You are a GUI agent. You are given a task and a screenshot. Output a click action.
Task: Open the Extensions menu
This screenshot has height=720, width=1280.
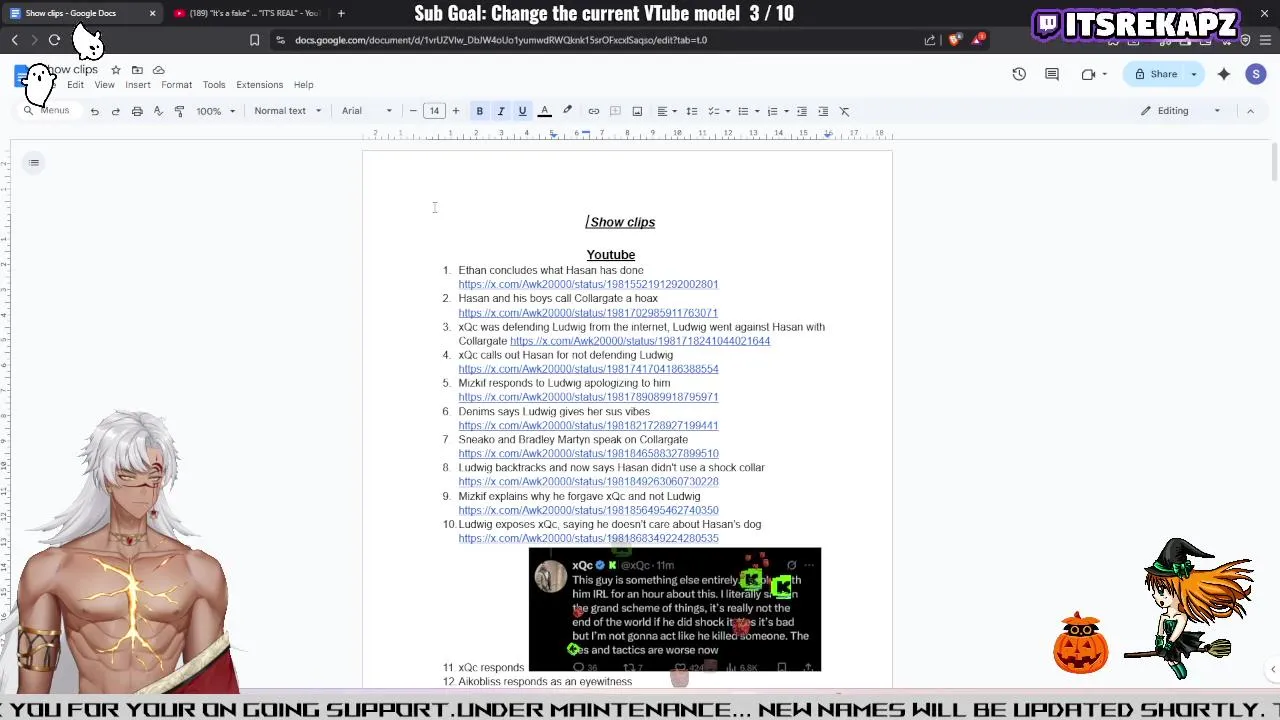tap(259, 85)
